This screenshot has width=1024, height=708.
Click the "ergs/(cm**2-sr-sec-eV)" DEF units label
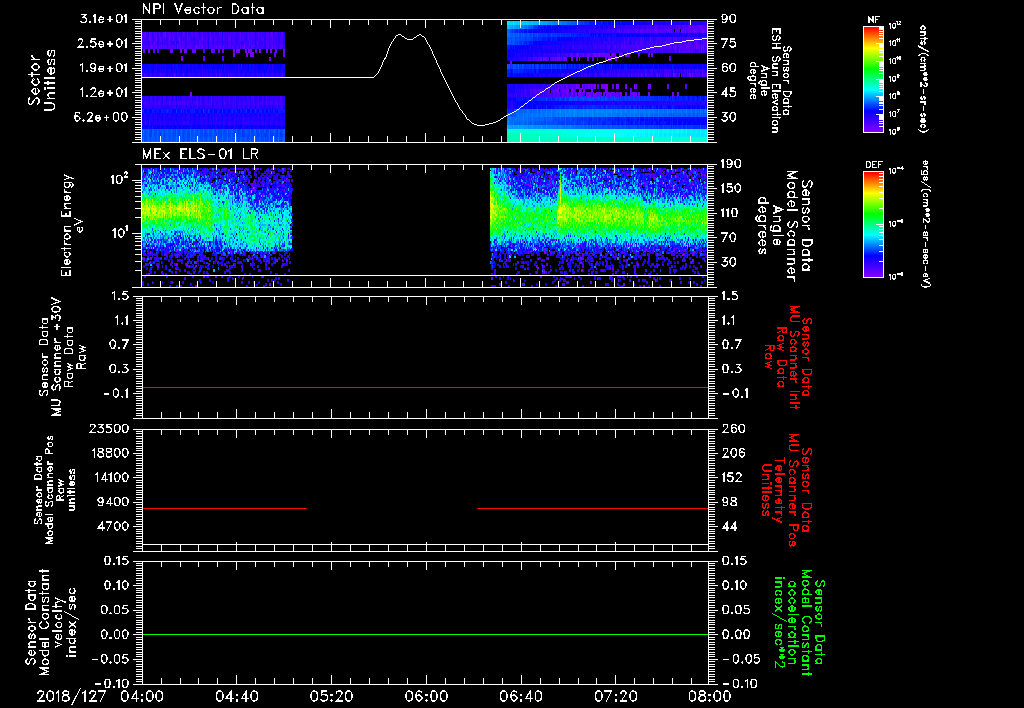coord(925,224)
